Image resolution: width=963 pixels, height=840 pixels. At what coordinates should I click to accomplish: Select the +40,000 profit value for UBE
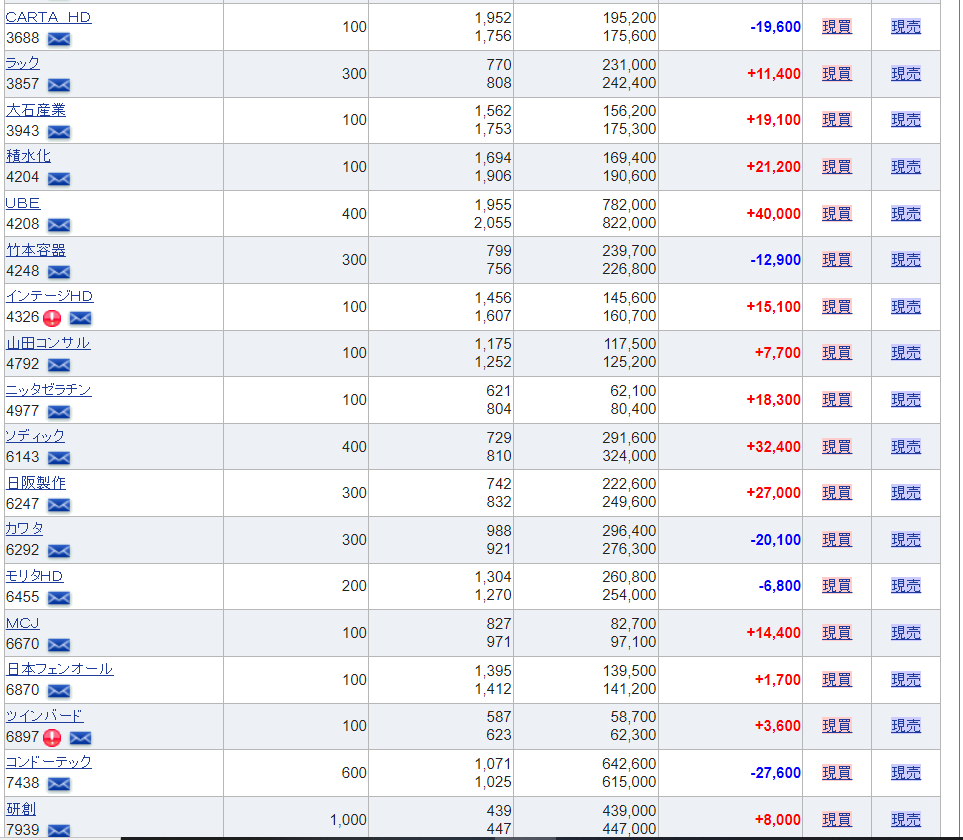(x=773, y=214)
